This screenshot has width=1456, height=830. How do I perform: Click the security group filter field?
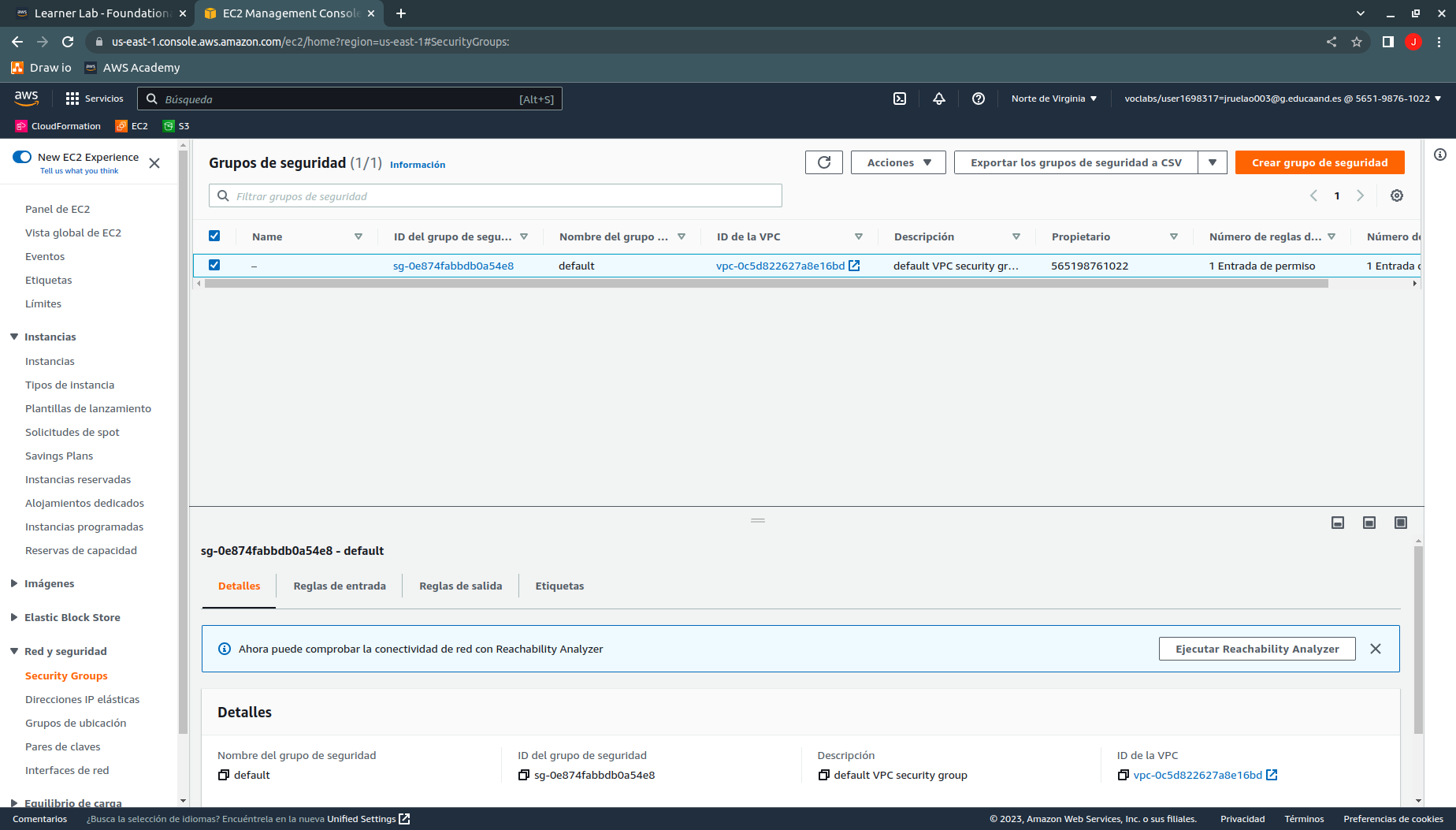pos(495,195)
